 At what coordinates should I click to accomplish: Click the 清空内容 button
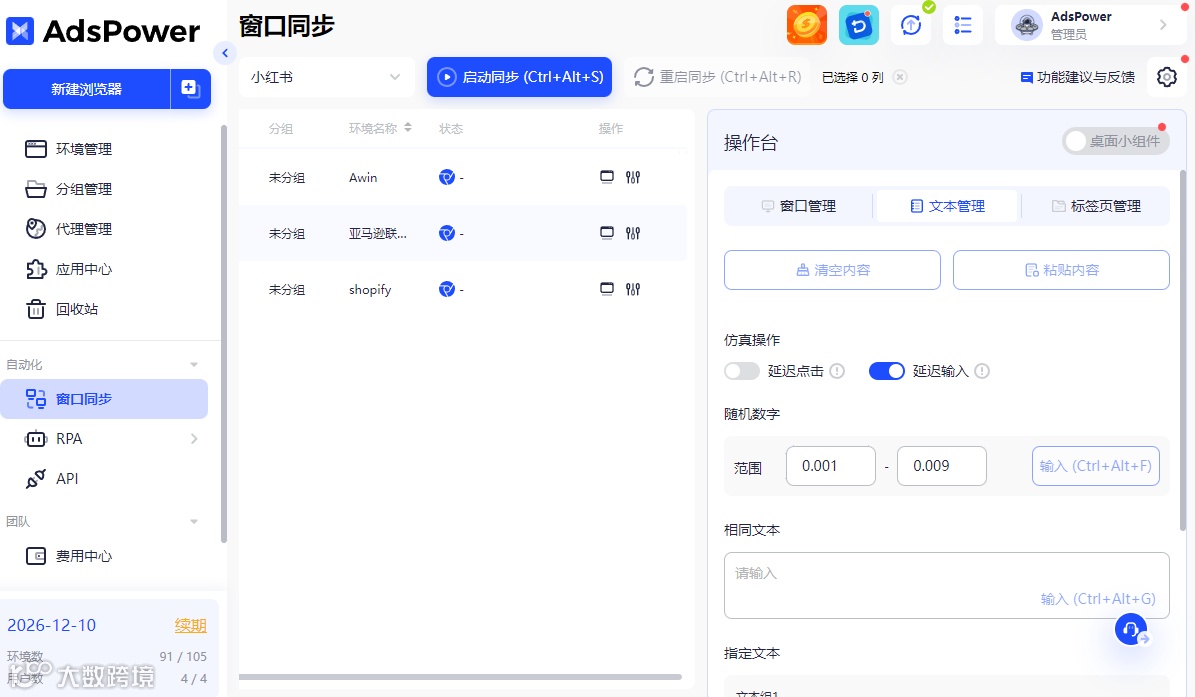832,270
